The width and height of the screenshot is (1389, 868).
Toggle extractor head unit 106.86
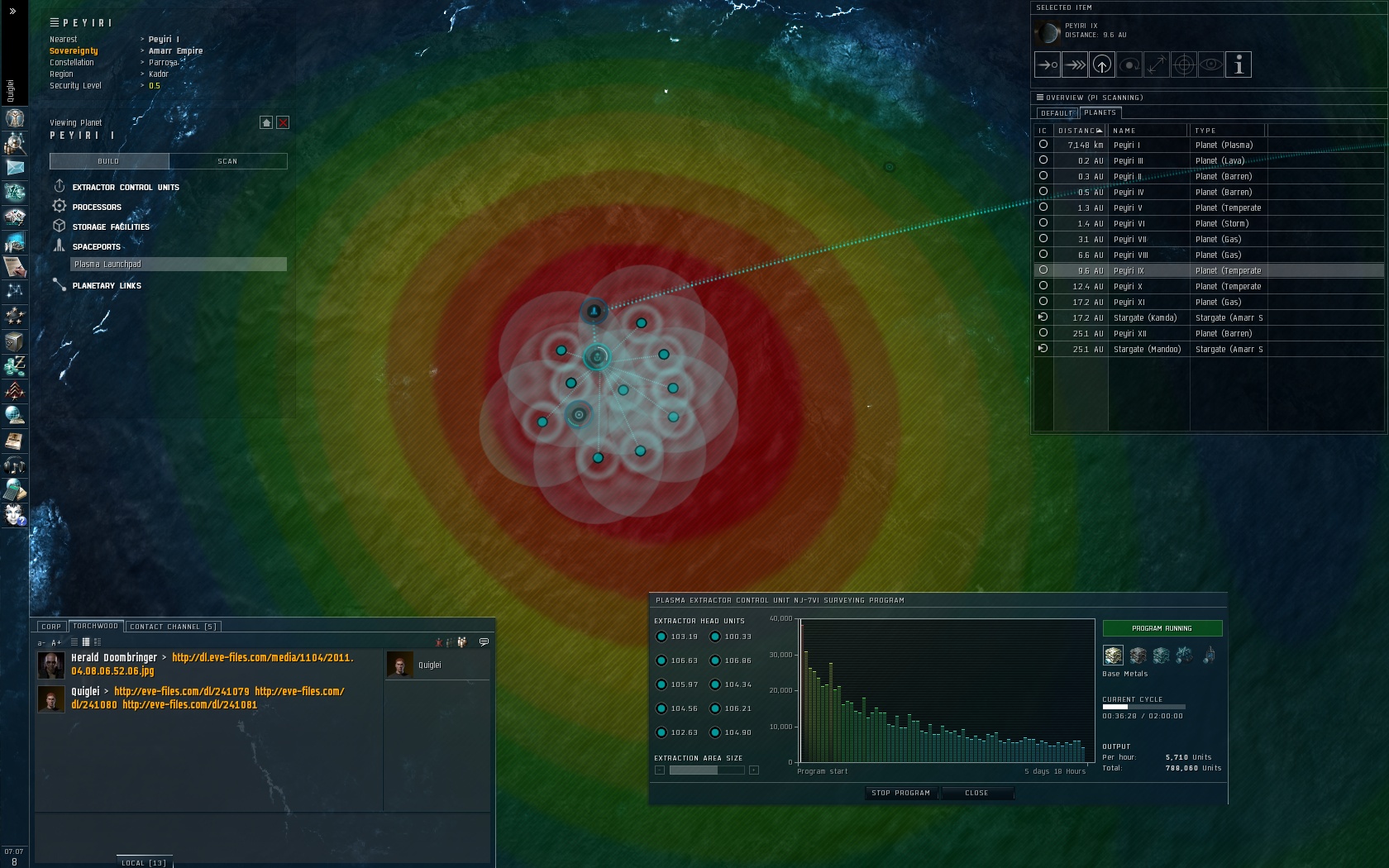[x=715, y=661]
